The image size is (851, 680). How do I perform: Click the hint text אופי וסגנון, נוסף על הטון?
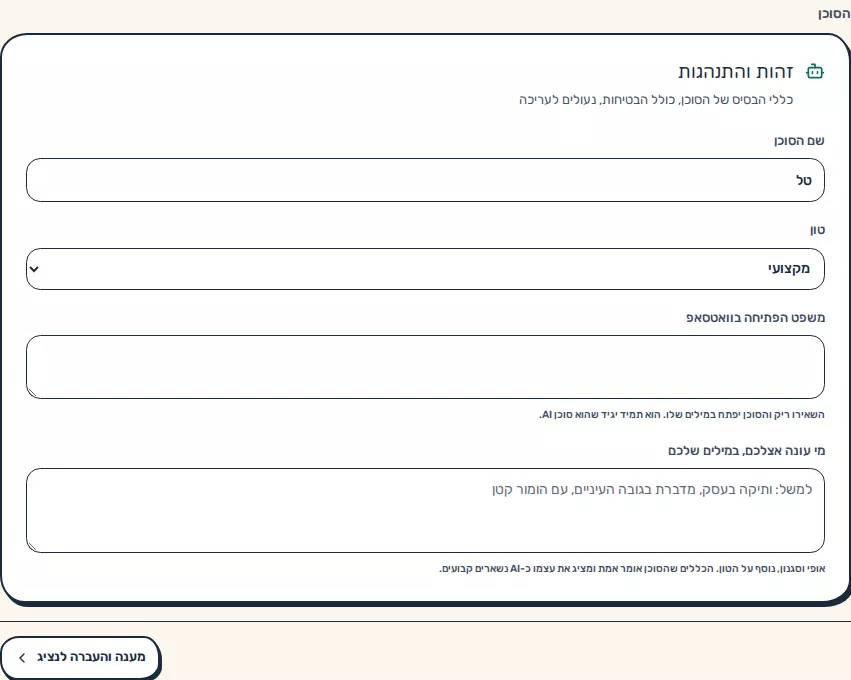632,569
